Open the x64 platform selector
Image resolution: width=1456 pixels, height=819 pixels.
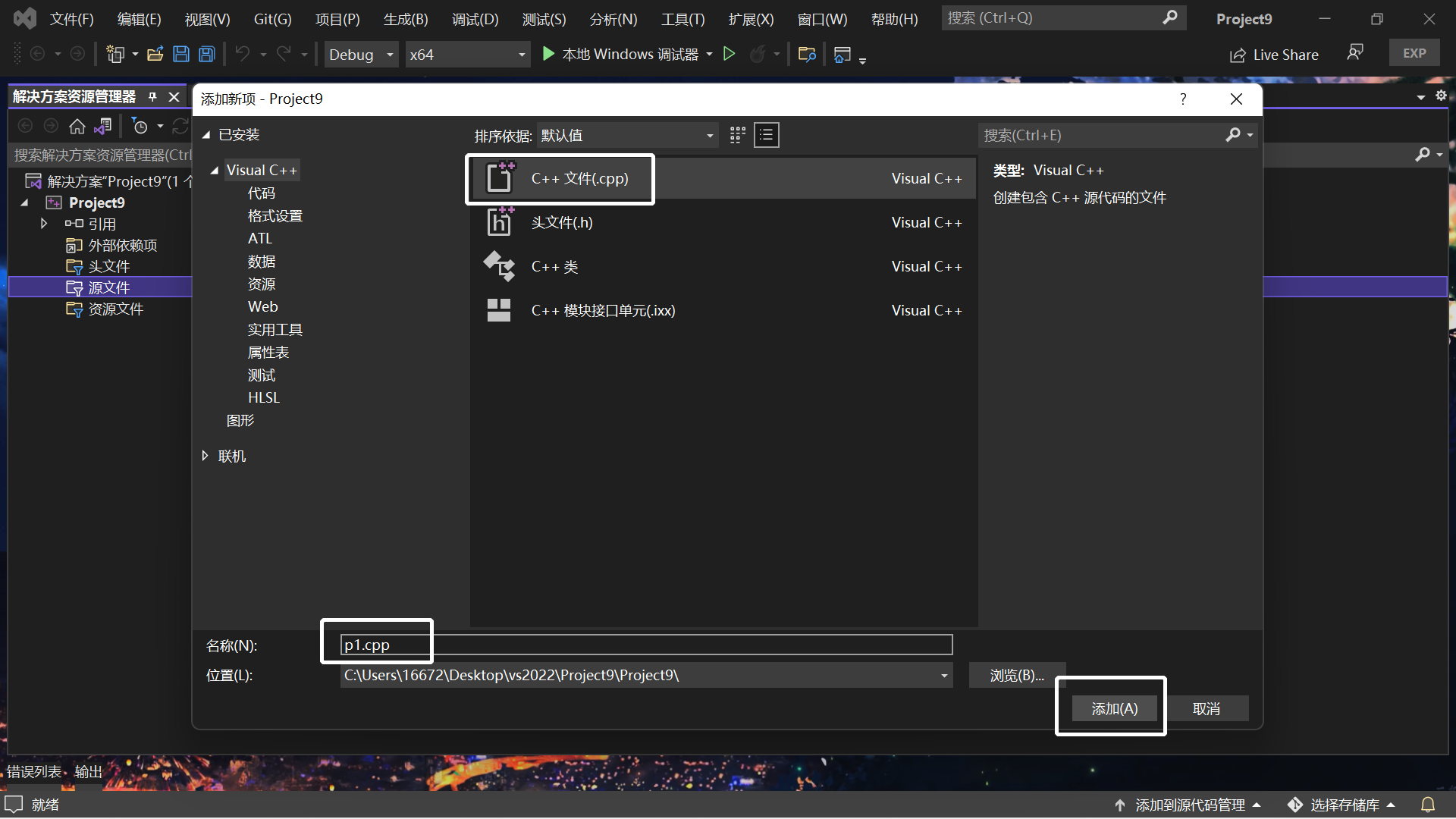466,54
